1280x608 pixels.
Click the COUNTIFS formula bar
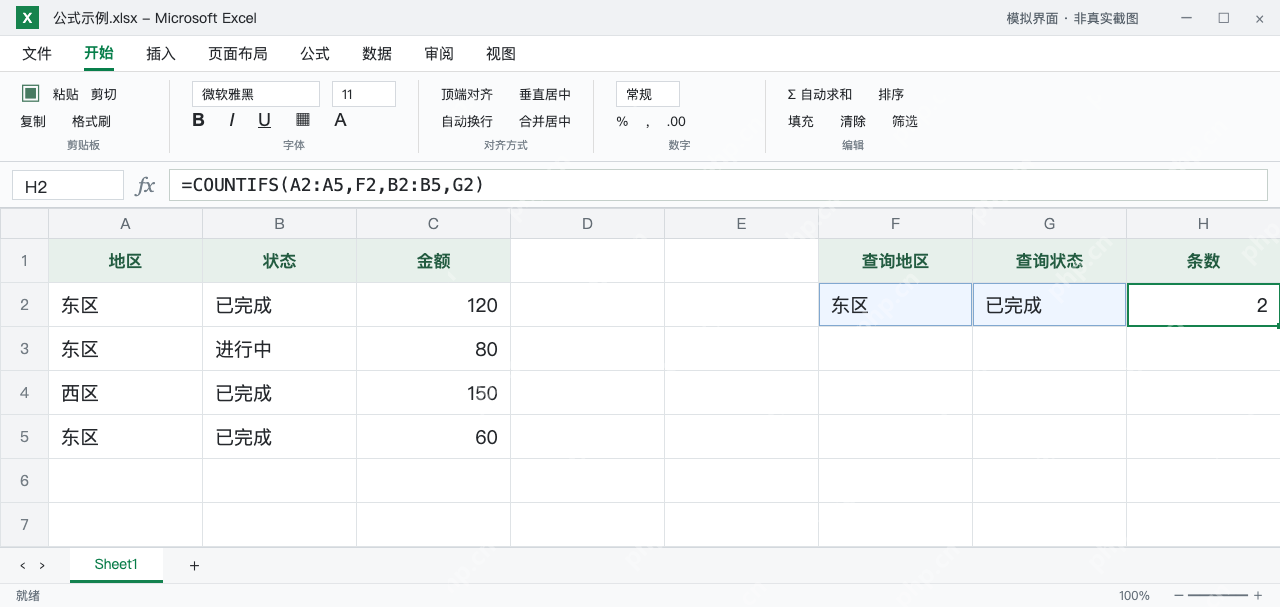(x=718, y=185)
